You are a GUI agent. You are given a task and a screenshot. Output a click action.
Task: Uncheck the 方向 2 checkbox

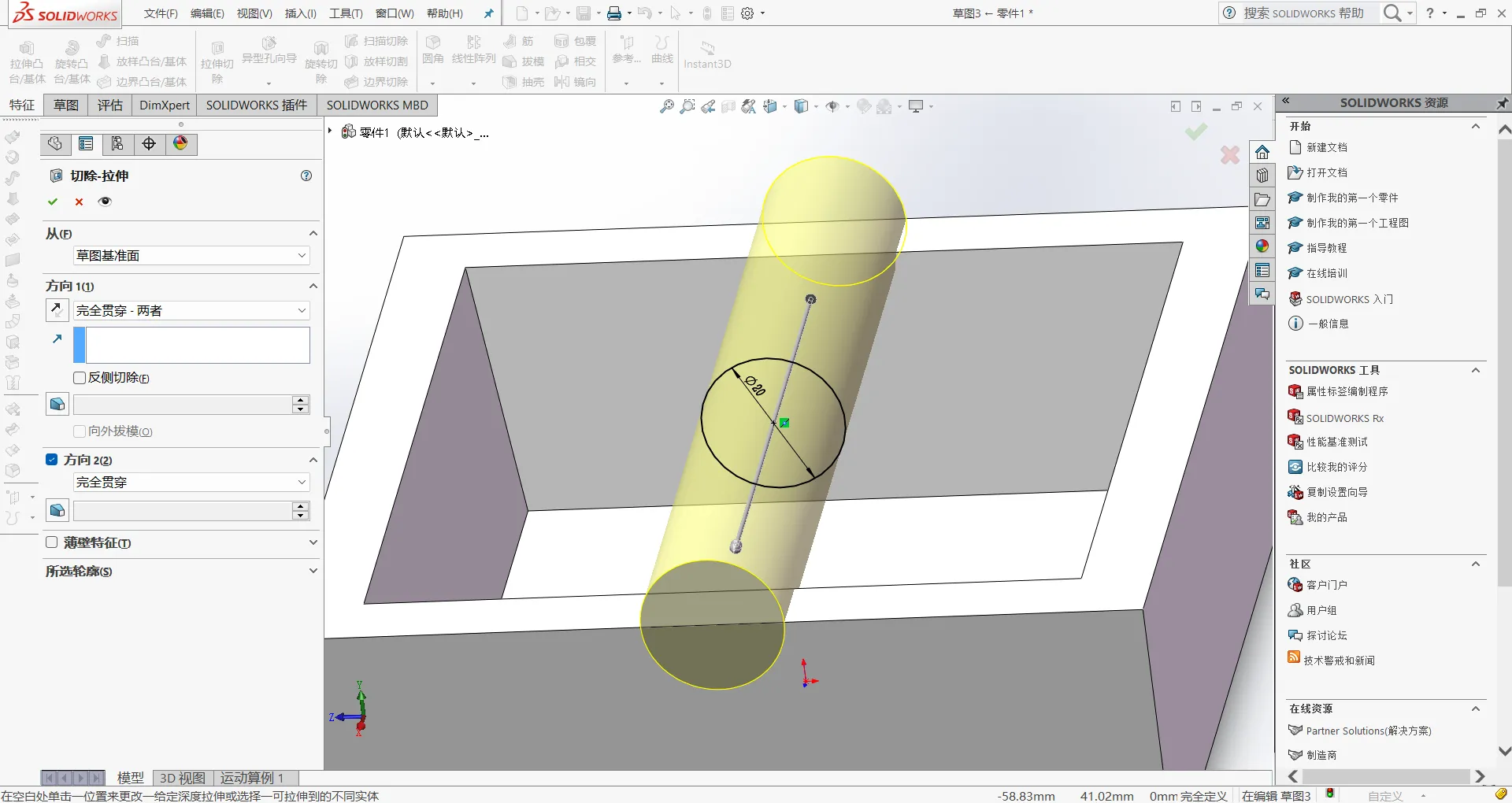52,460
